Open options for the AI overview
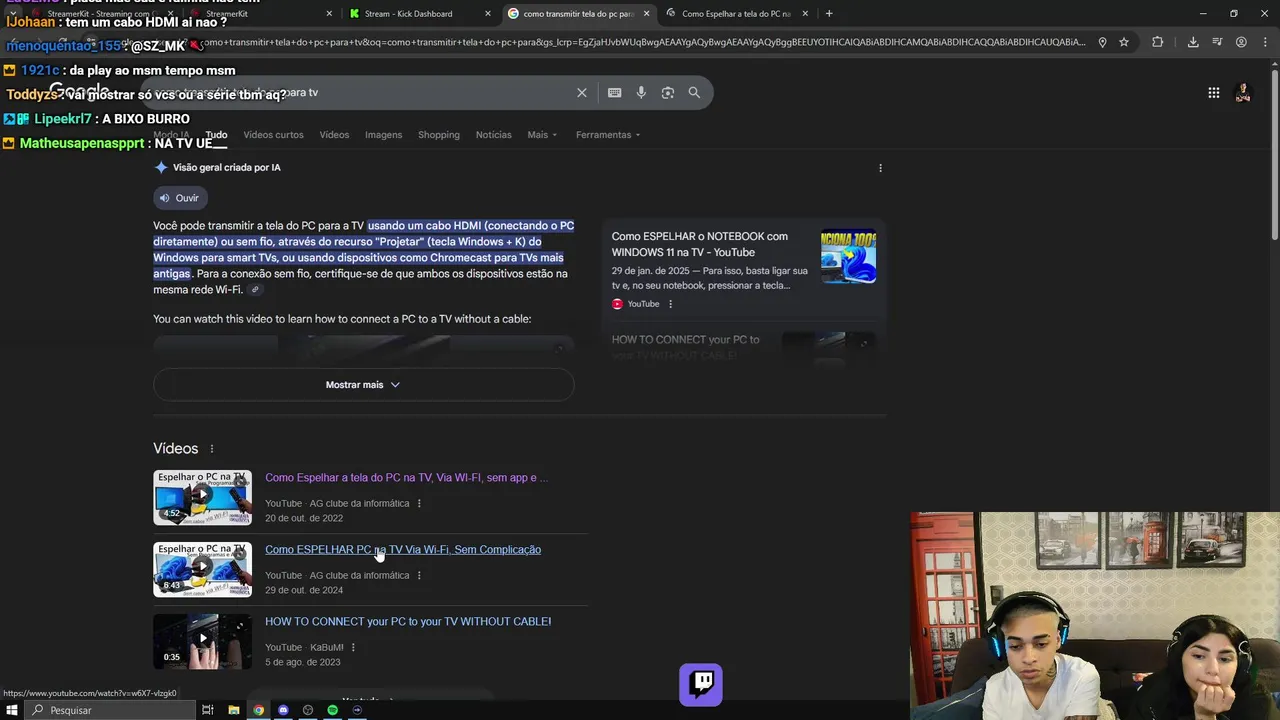 (880, 168)
